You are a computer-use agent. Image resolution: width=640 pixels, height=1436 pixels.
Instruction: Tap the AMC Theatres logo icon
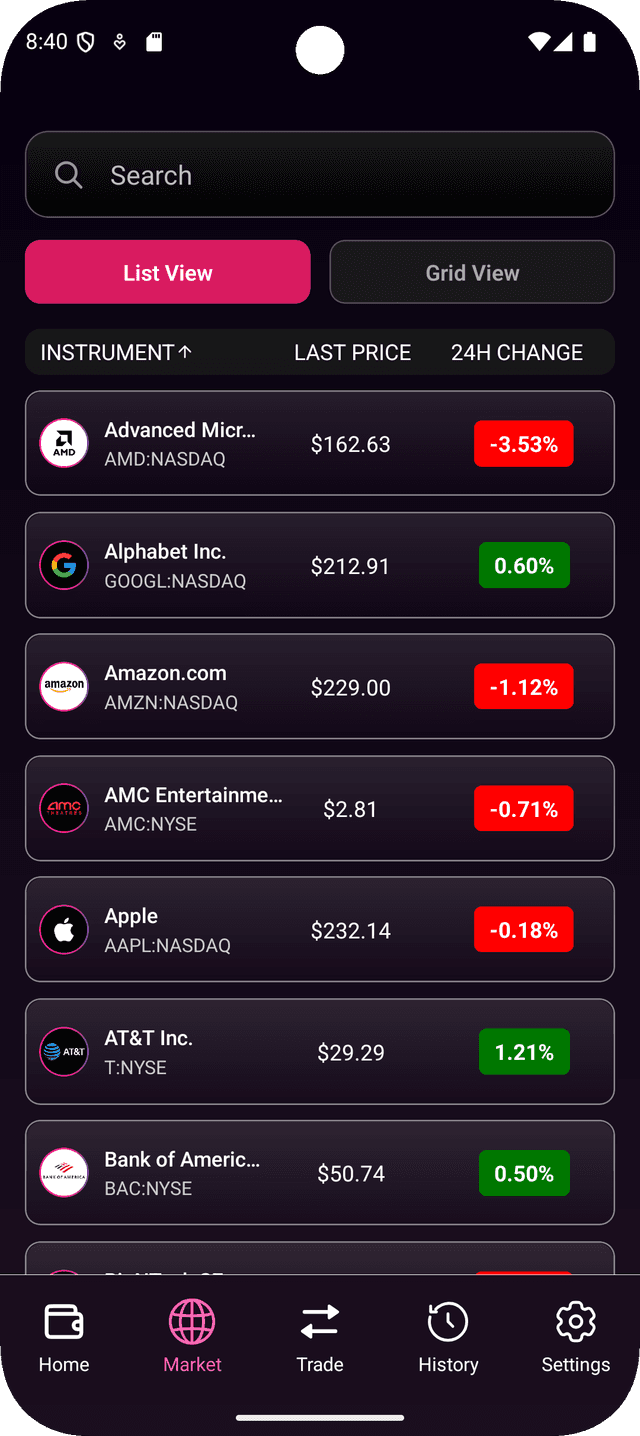coord(64,808)
